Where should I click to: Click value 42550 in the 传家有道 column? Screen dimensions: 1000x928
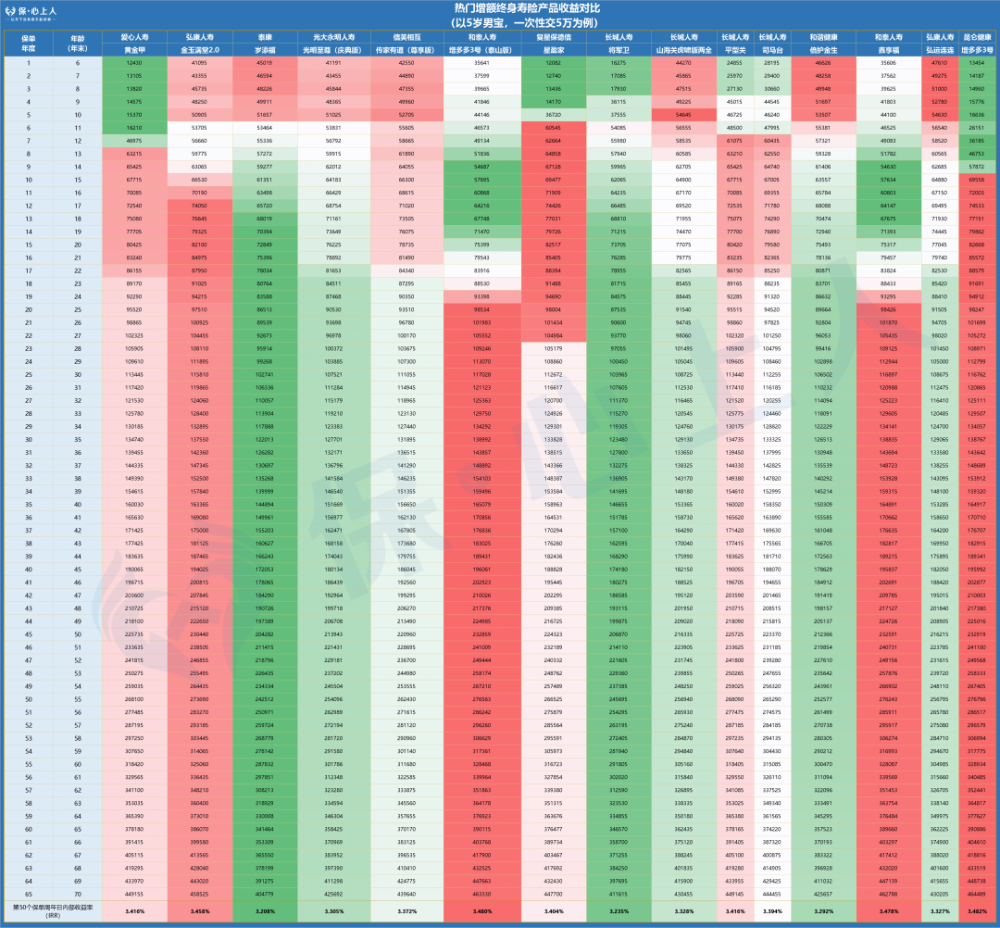coord(406,63)
